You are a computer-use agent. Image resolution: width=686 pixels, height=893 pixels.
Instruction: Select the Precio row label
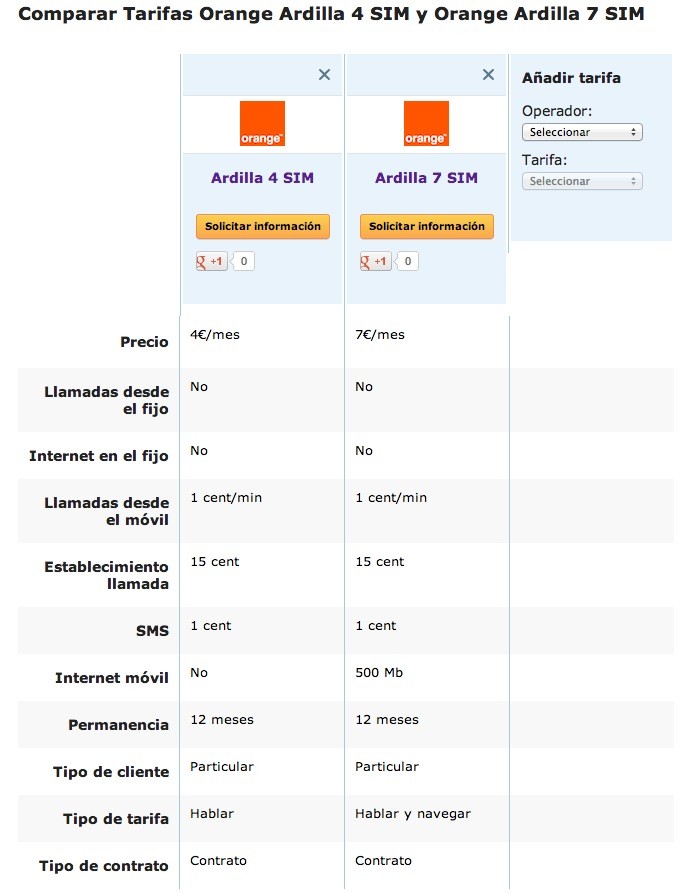click(x=144, y=342)
